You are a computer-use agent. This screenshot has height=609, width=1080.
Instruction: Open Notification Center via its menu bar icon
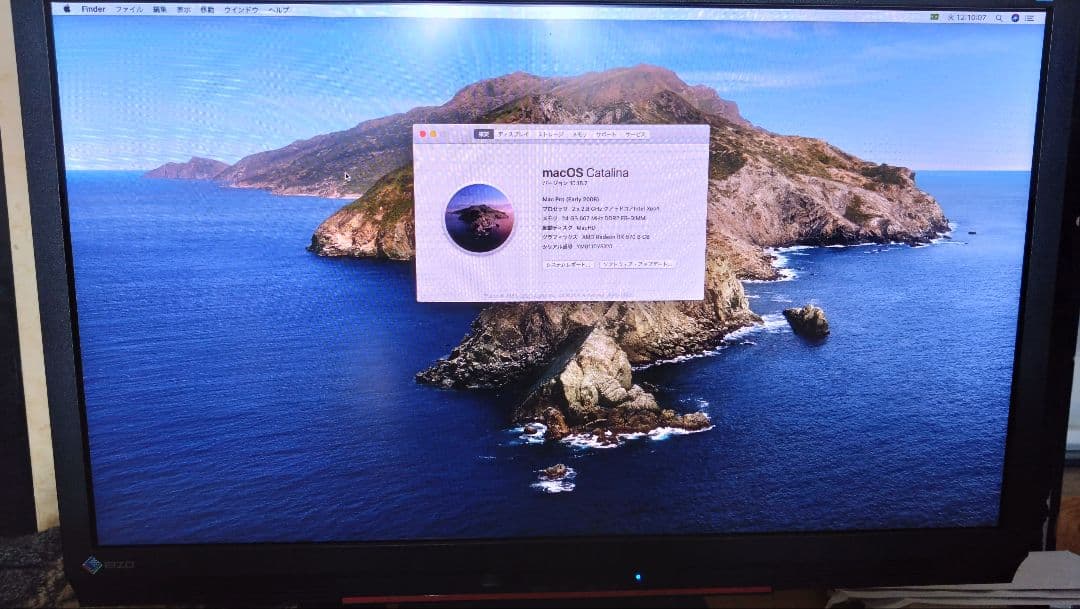click(1031, 16)
